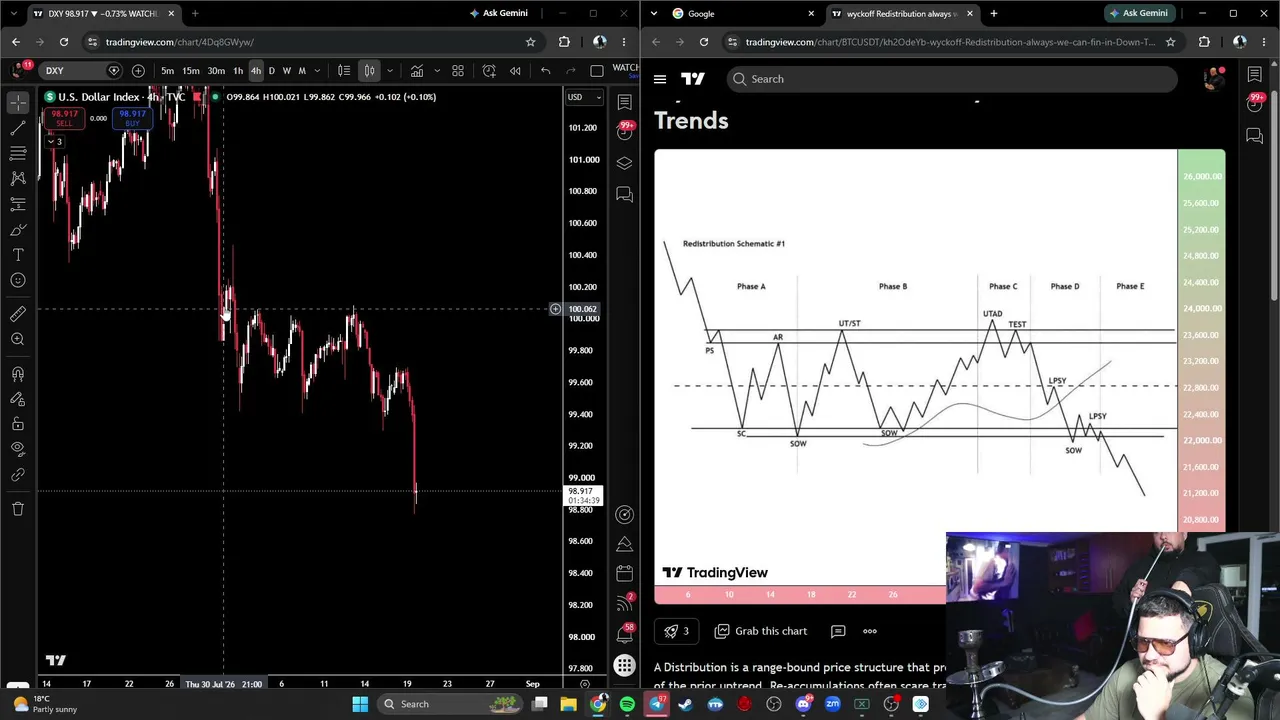Select the chart patterns tool
Image resolution: width=1280 pixels, height=720 pixels.
tap(18, 178)
